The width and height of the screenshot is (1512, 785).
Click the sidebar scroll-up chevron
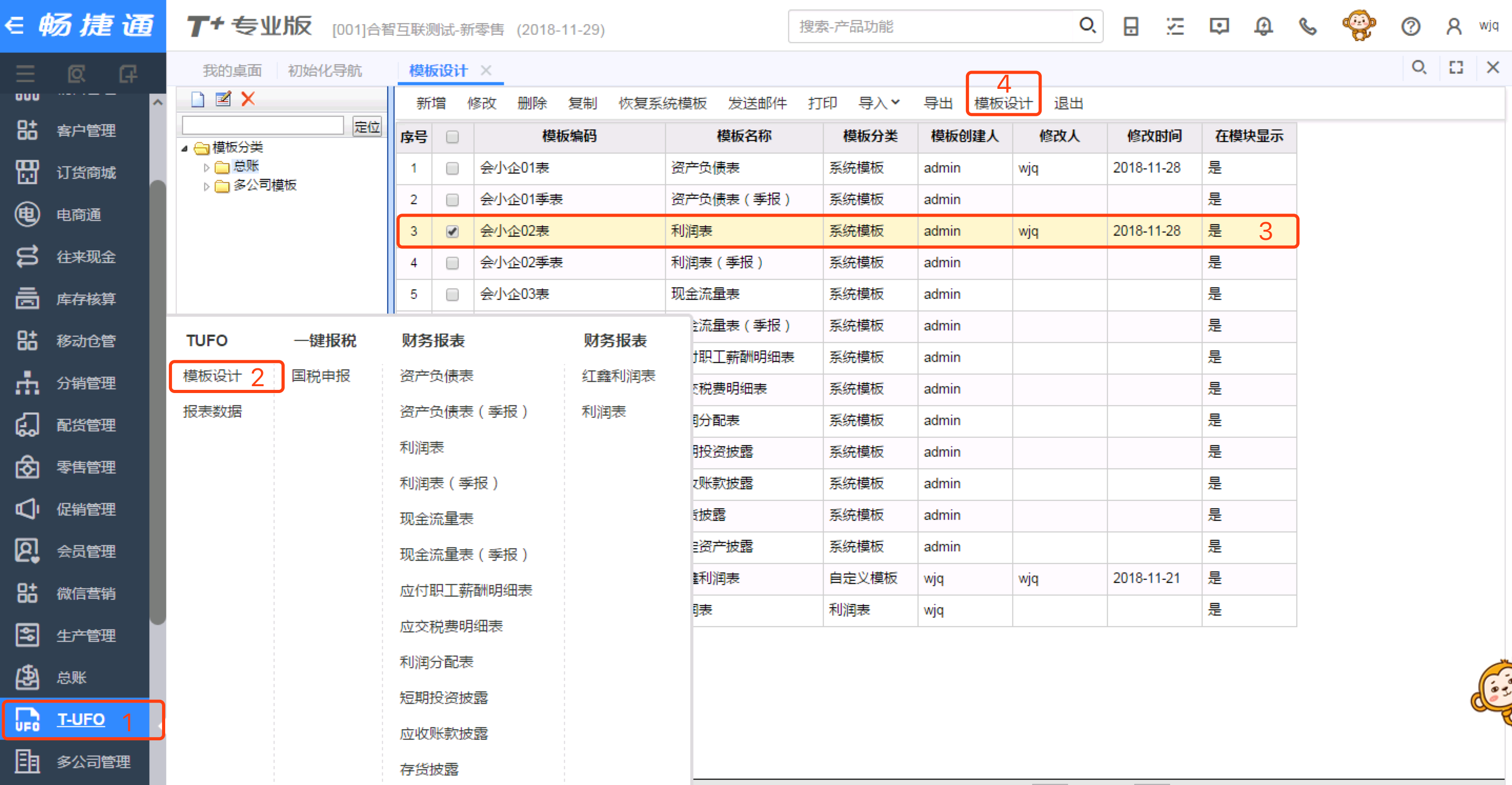(x=157, y=102)
